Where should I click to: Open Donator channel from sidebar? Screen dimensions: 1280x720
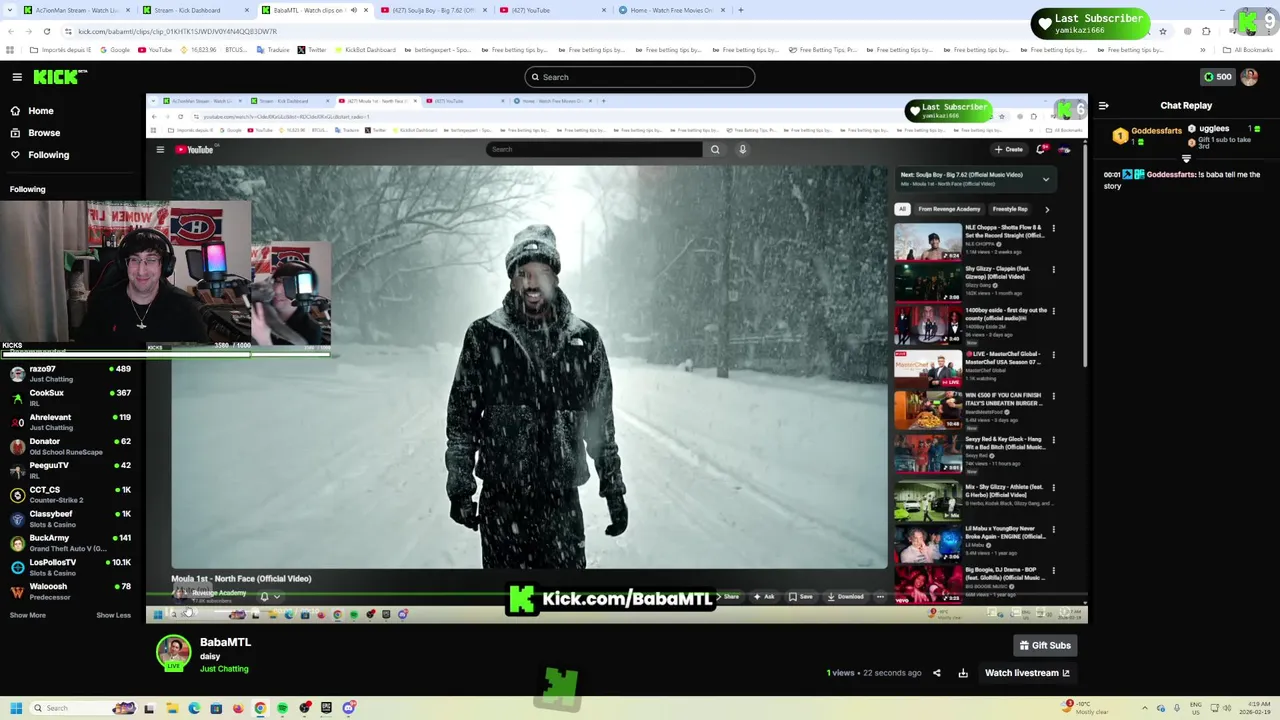pyautogui.click(x=70, y=446)
